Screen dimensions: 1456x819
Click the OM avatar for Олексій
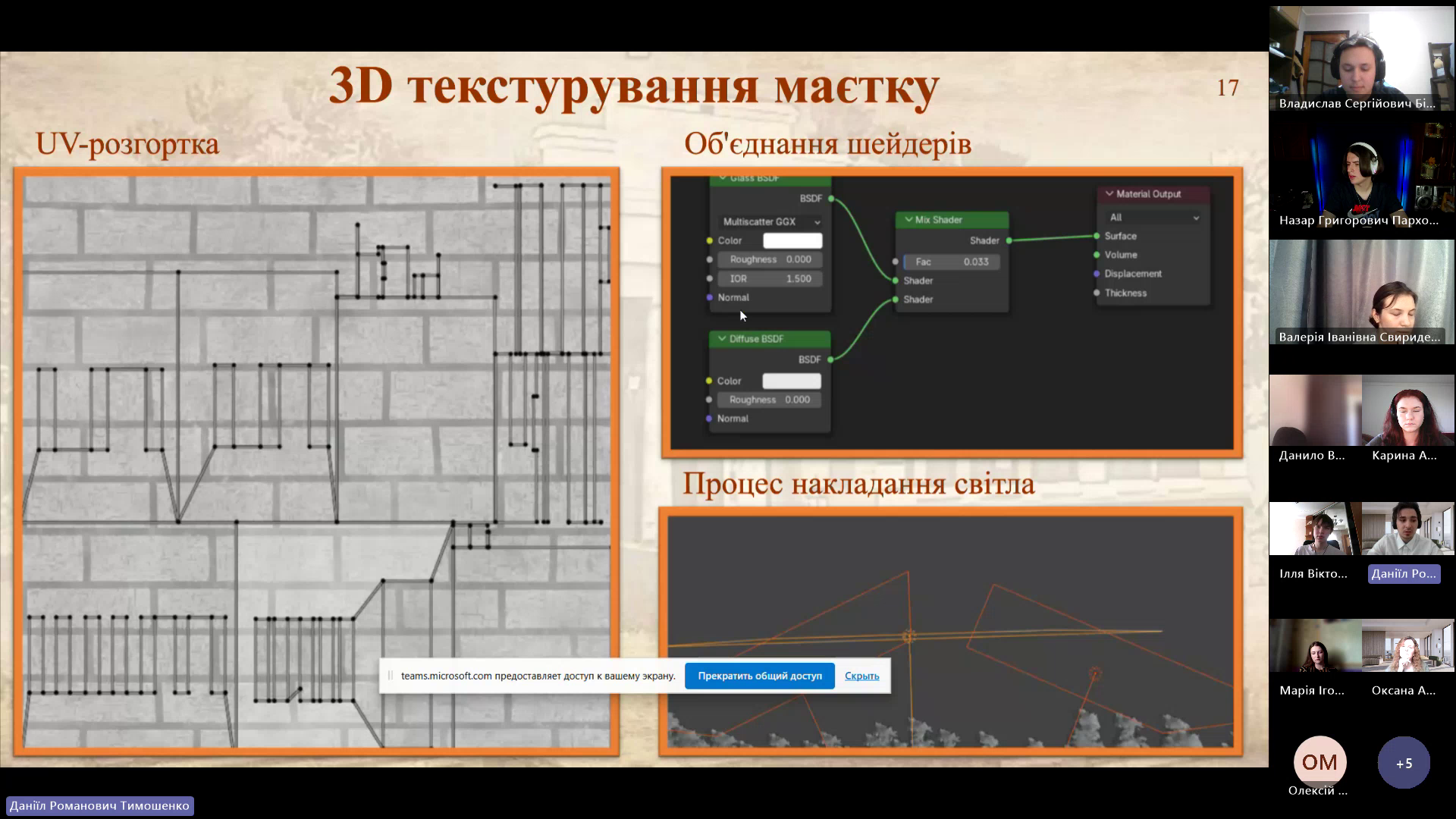click(x=1319, y=762)
